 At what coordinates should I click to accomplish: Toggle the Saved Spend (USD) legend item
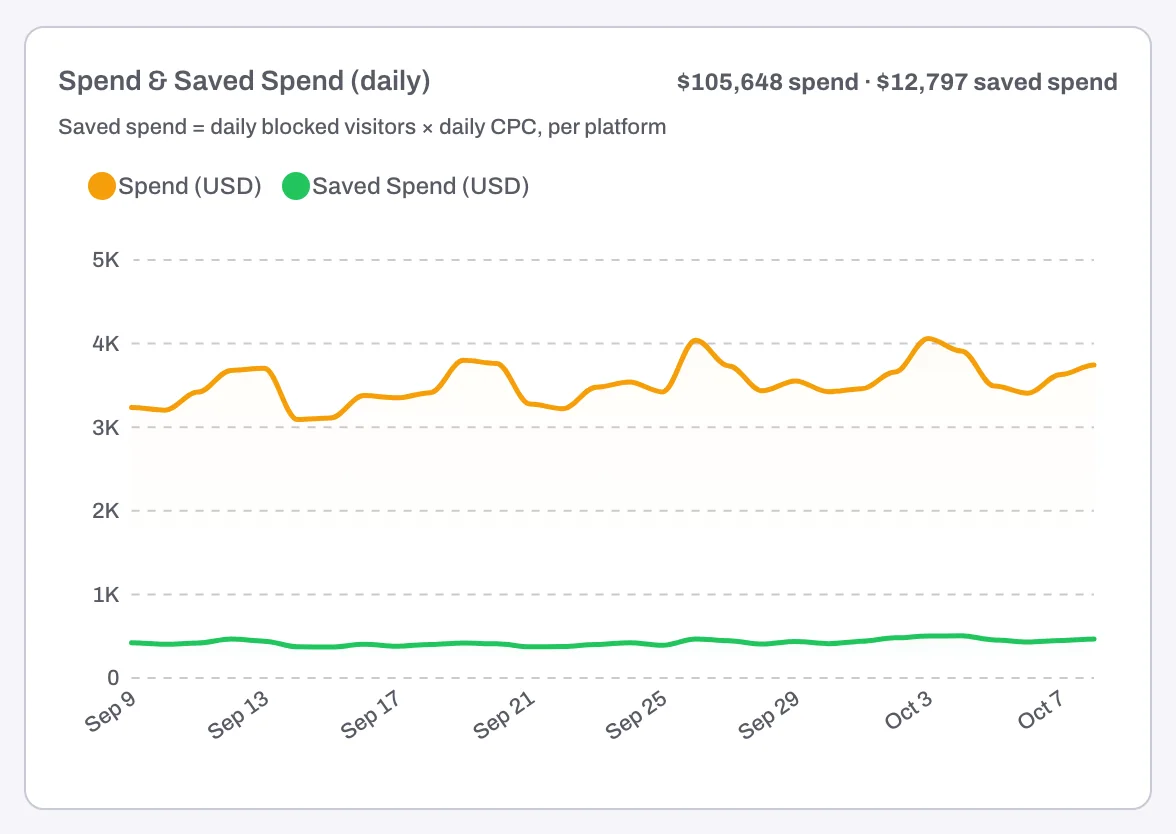coord(406,186)
